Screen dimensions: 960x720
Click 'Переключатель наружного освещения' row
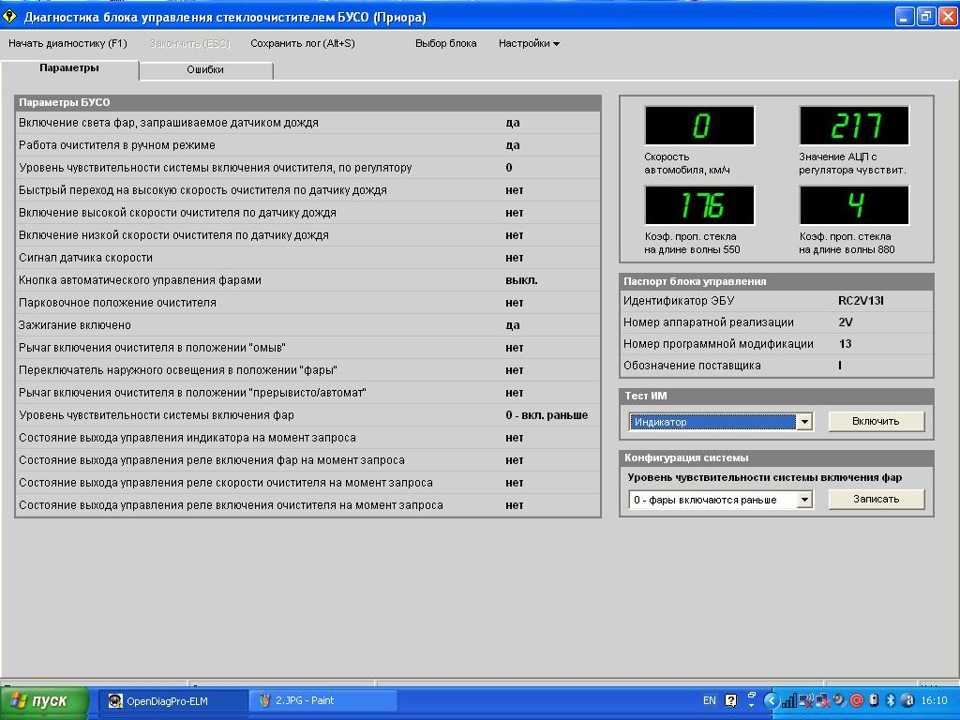[x=307, y=370]
